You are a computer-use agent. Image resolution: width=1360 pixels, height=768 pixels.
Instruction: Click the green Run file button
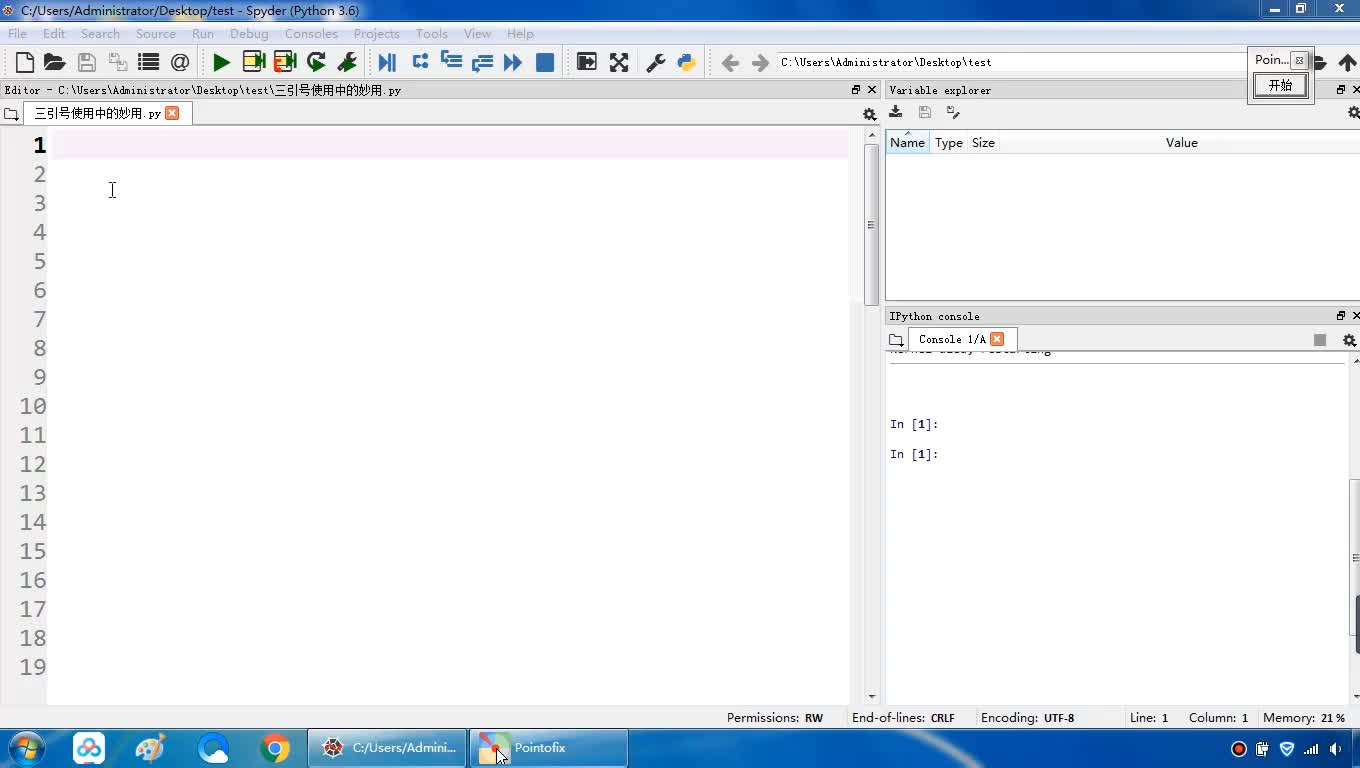point(221,62)
